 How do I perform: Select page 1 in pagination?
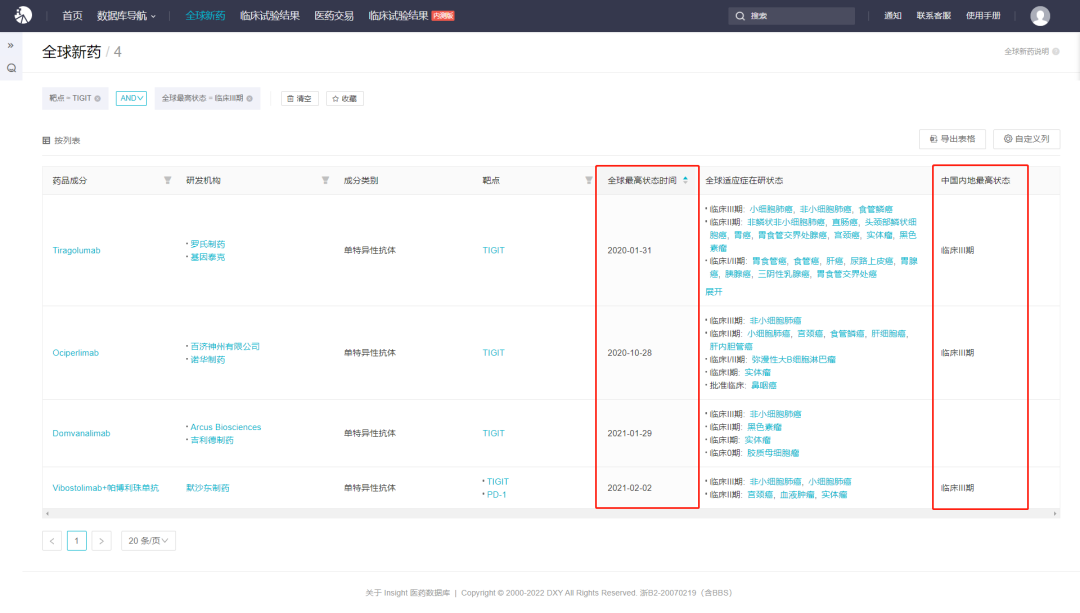(76, 541)
